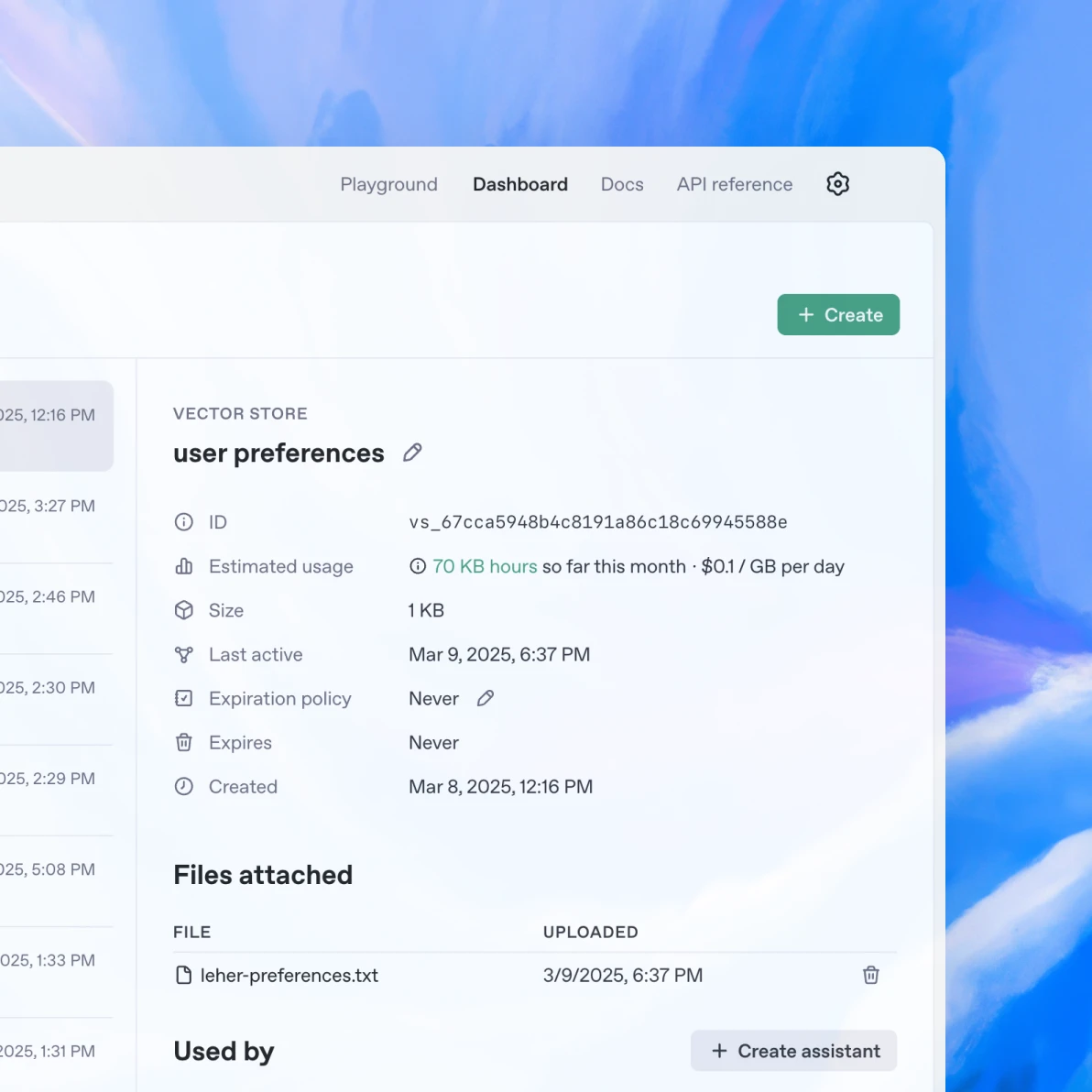
Task: Click the FILE column header
Action: click(192, 932)
